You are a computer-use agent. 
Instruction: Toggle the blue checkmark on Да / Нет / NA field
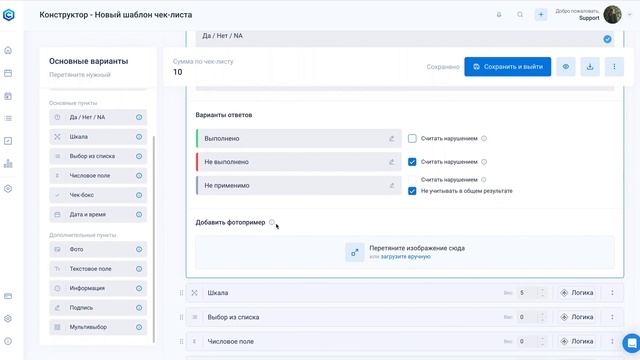point(607,39)
